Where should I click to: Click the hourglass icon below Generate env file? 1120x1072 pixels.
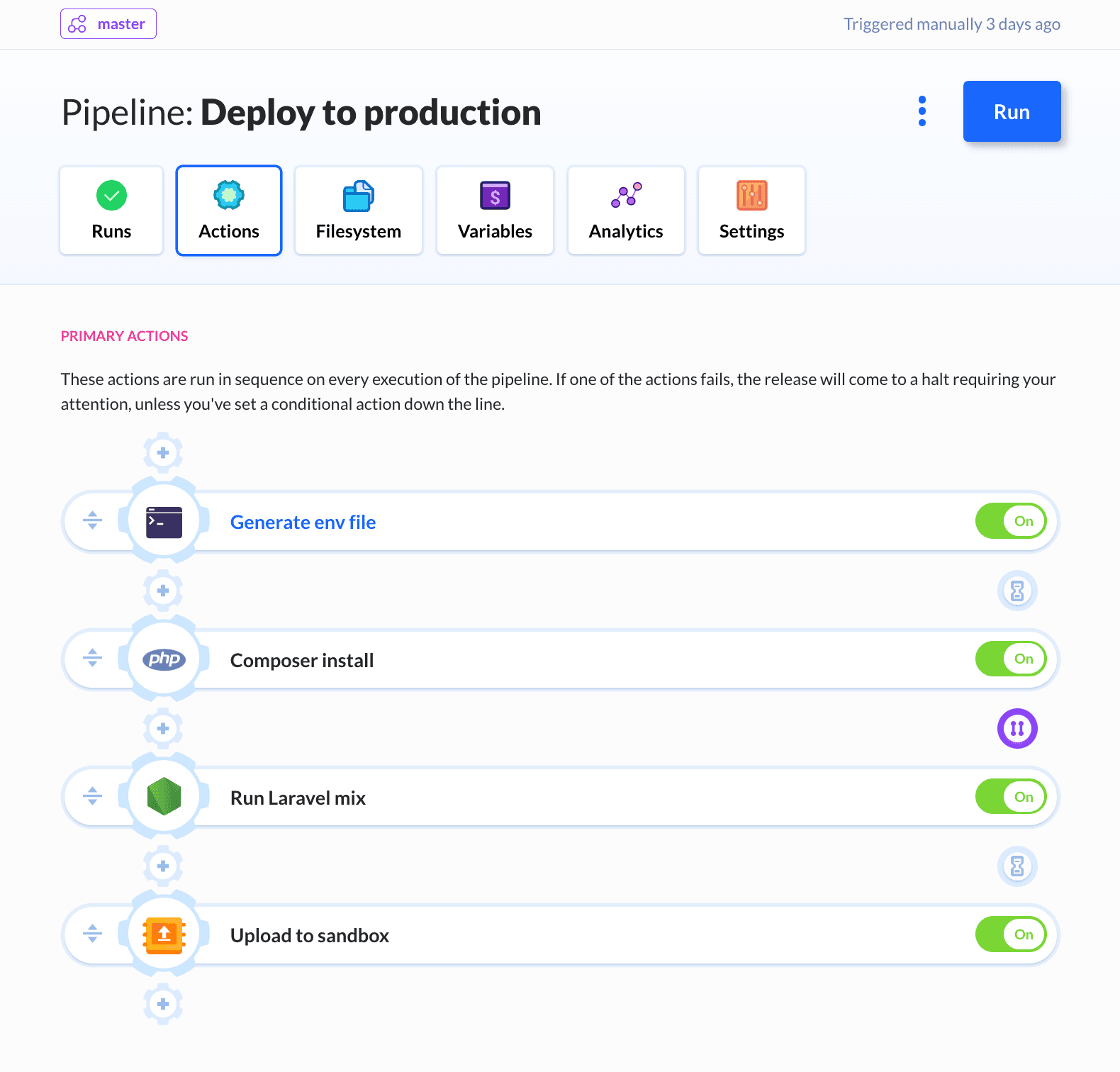coord(1017,591)
